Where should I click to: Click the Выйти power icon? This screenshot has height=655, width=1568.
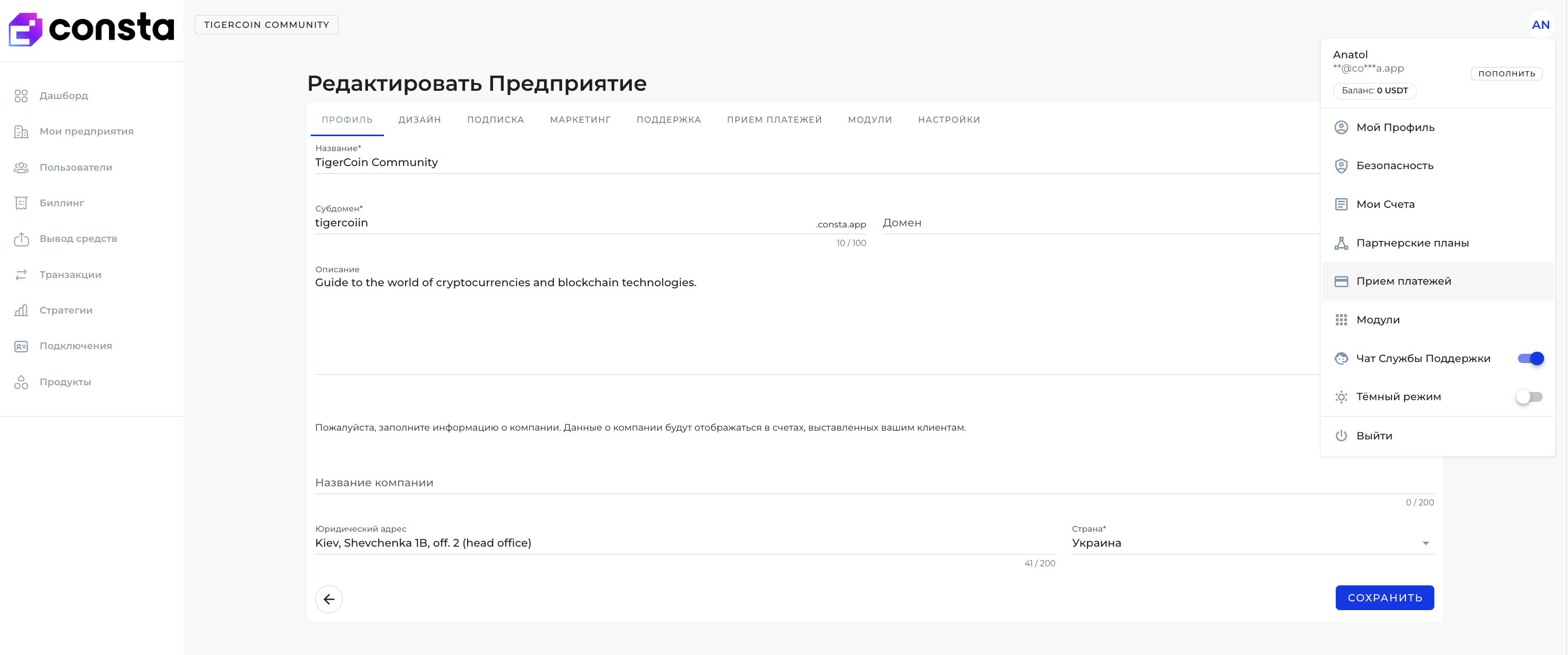(x=1341, y=435)
